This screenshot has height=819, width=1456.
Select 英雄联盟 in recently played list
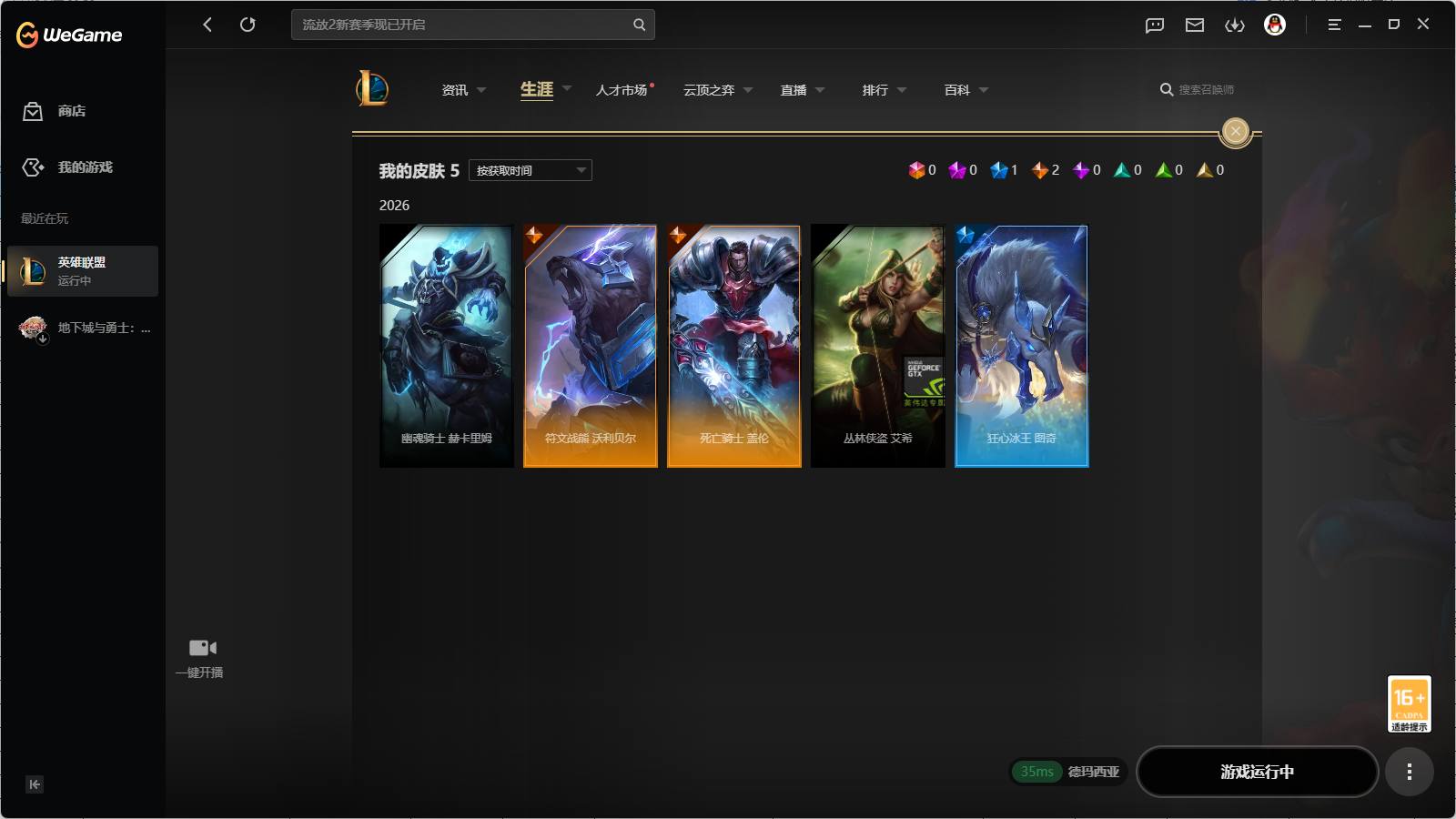pos(83,271)
